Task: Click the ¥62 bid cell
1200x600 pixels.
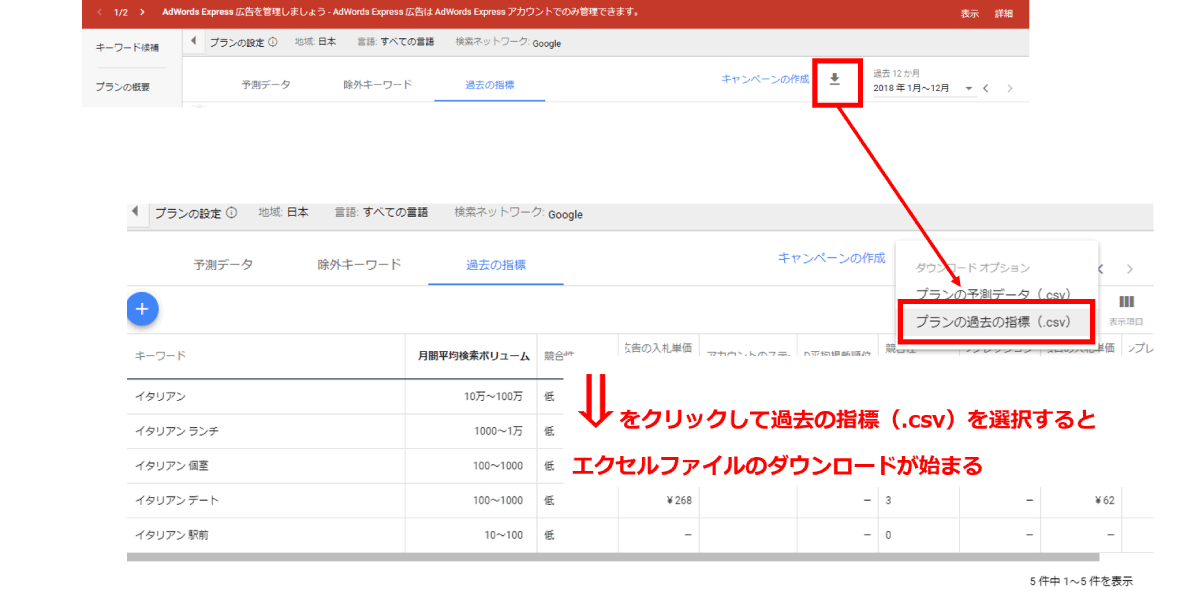Action: pos(1105,500)
